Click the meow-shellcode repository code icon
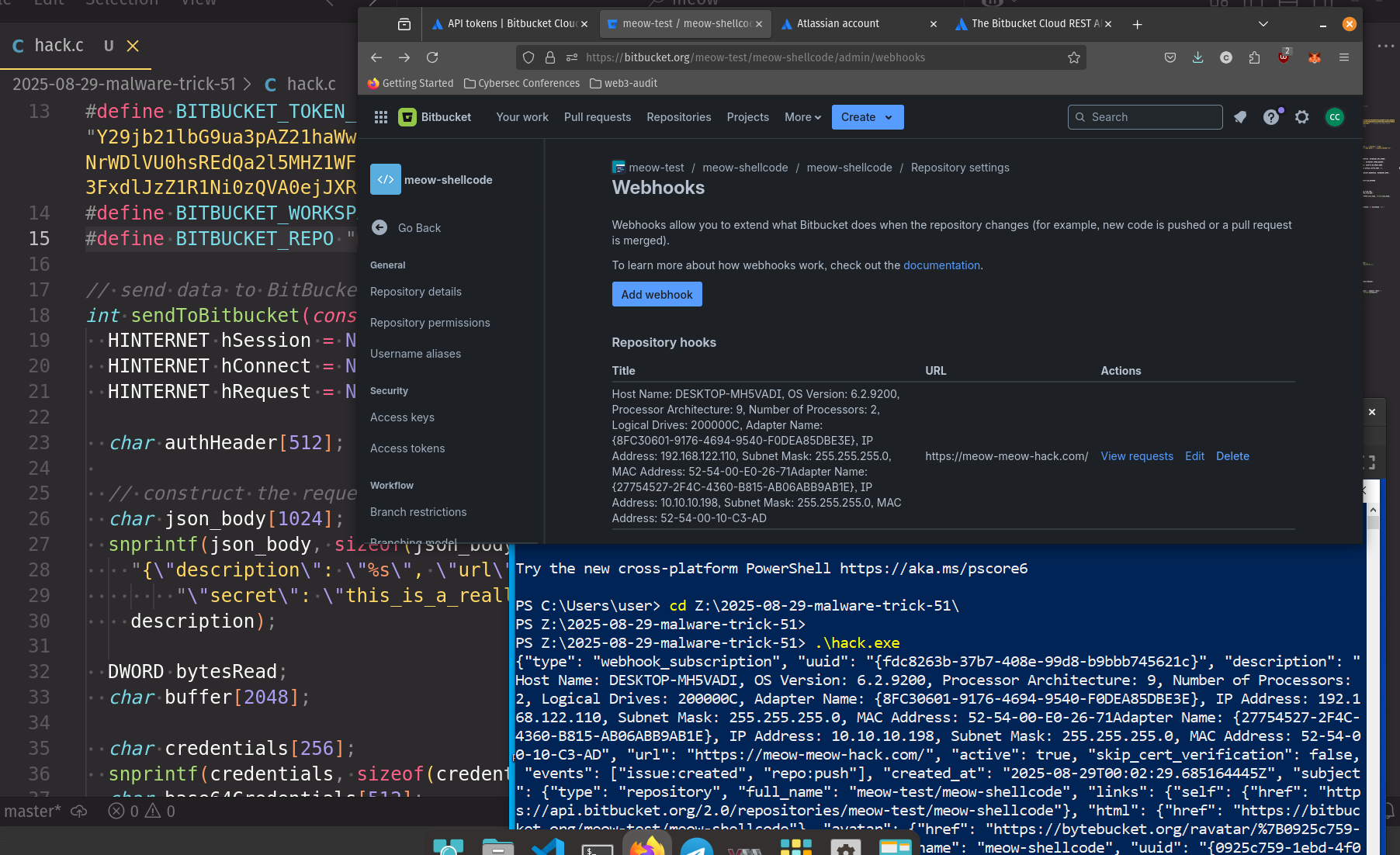This screenshot has height=855, width=1400. 386,179
